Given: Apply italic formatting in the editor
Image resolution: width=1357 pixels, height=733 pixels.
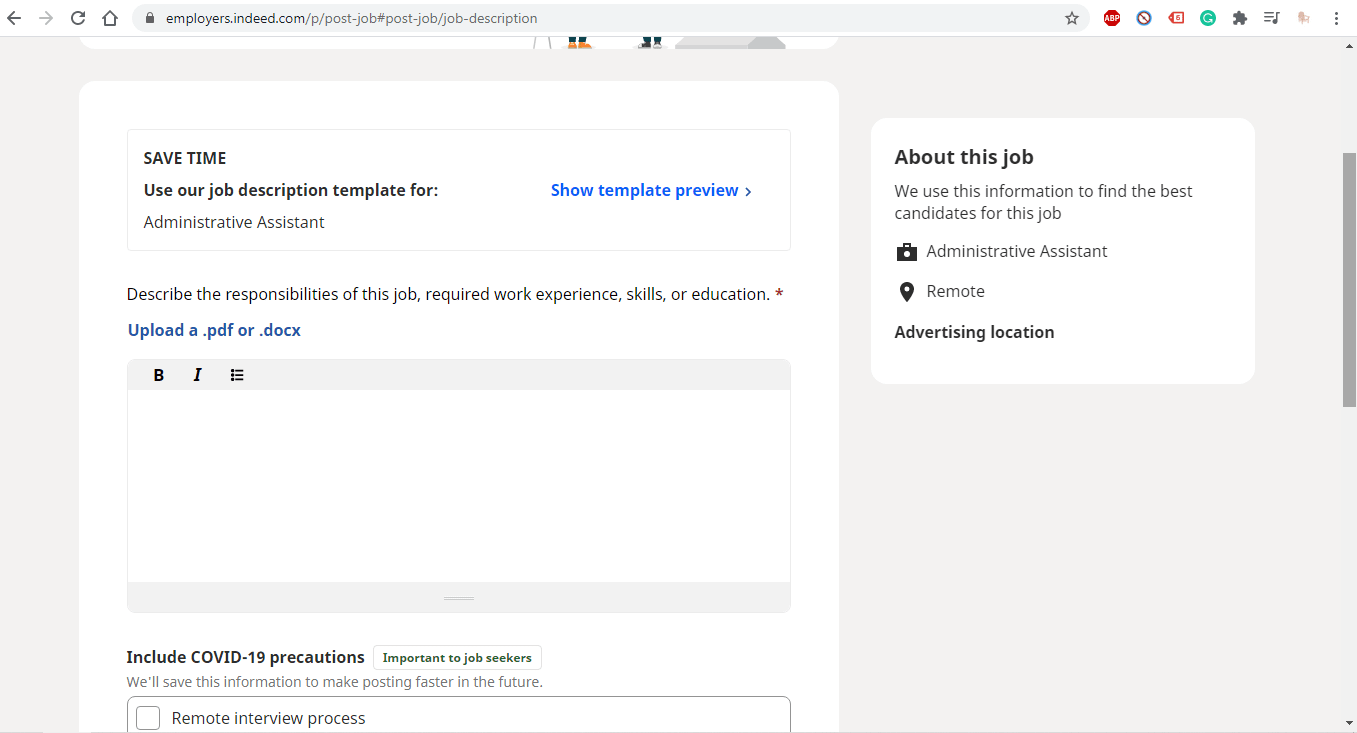Looking at the screenshot, I should tap(197, 374).
